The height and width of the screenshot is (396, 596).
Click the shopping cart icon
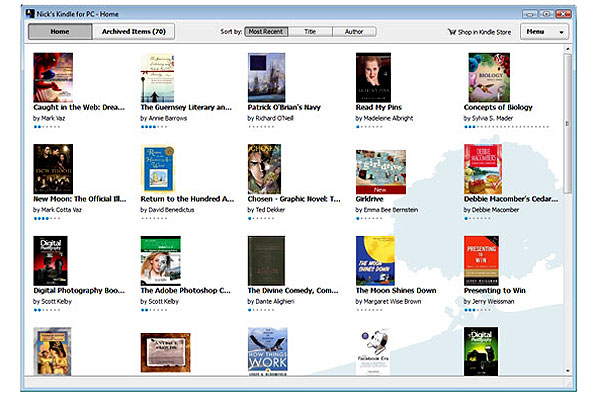[x=452, y=32]
